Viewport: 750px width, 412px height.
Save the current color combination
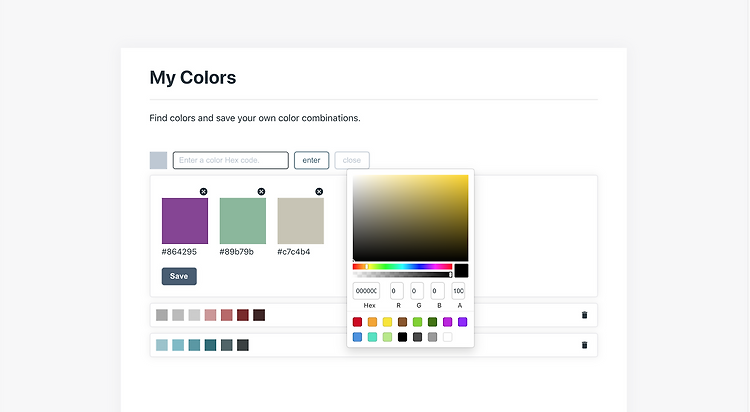tap(179, 276)
